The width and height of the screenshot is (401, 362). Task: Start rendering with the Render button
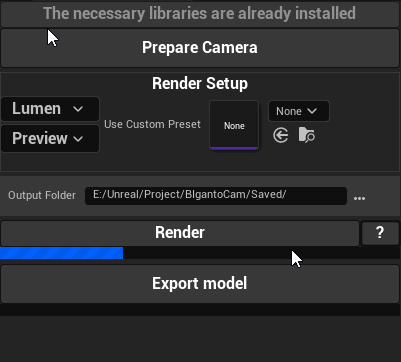click(180, 233)
